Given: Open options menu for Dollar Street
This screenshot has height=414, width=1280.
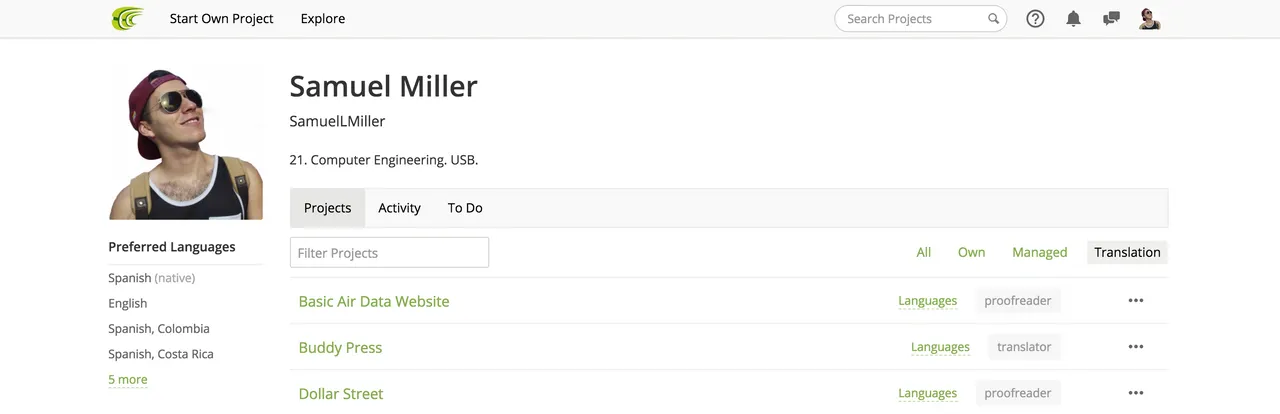Looking at the screenshot, I should pyautogui.click(x=1135, y=393).
